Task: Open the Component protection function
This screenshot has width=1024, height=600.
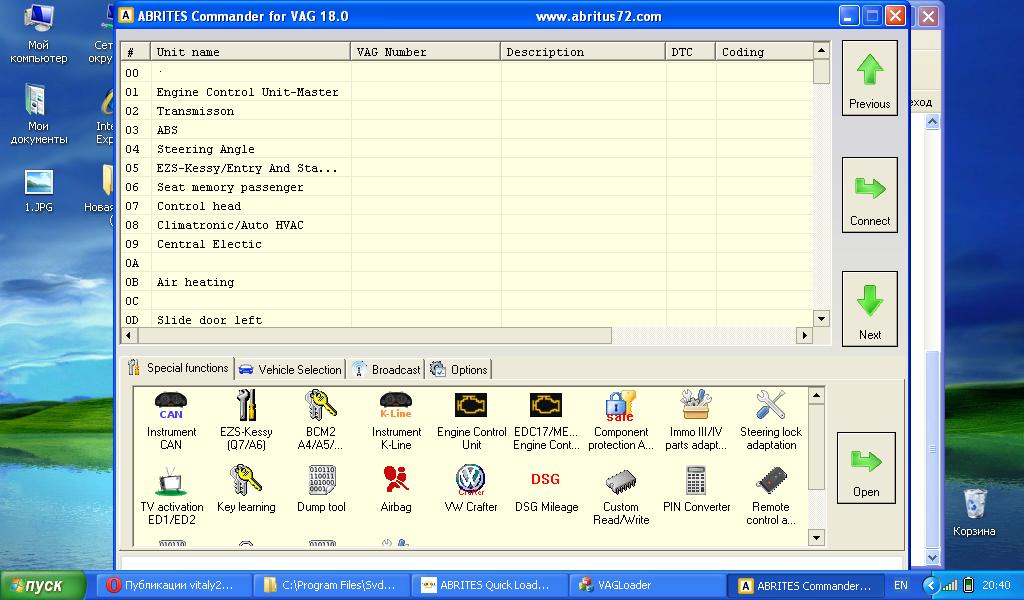Action: tap(621, 421)
